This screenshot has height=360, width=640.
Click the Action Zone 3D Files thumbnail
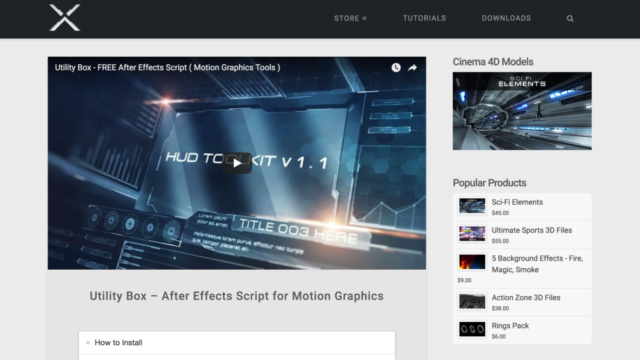[472, 302]
